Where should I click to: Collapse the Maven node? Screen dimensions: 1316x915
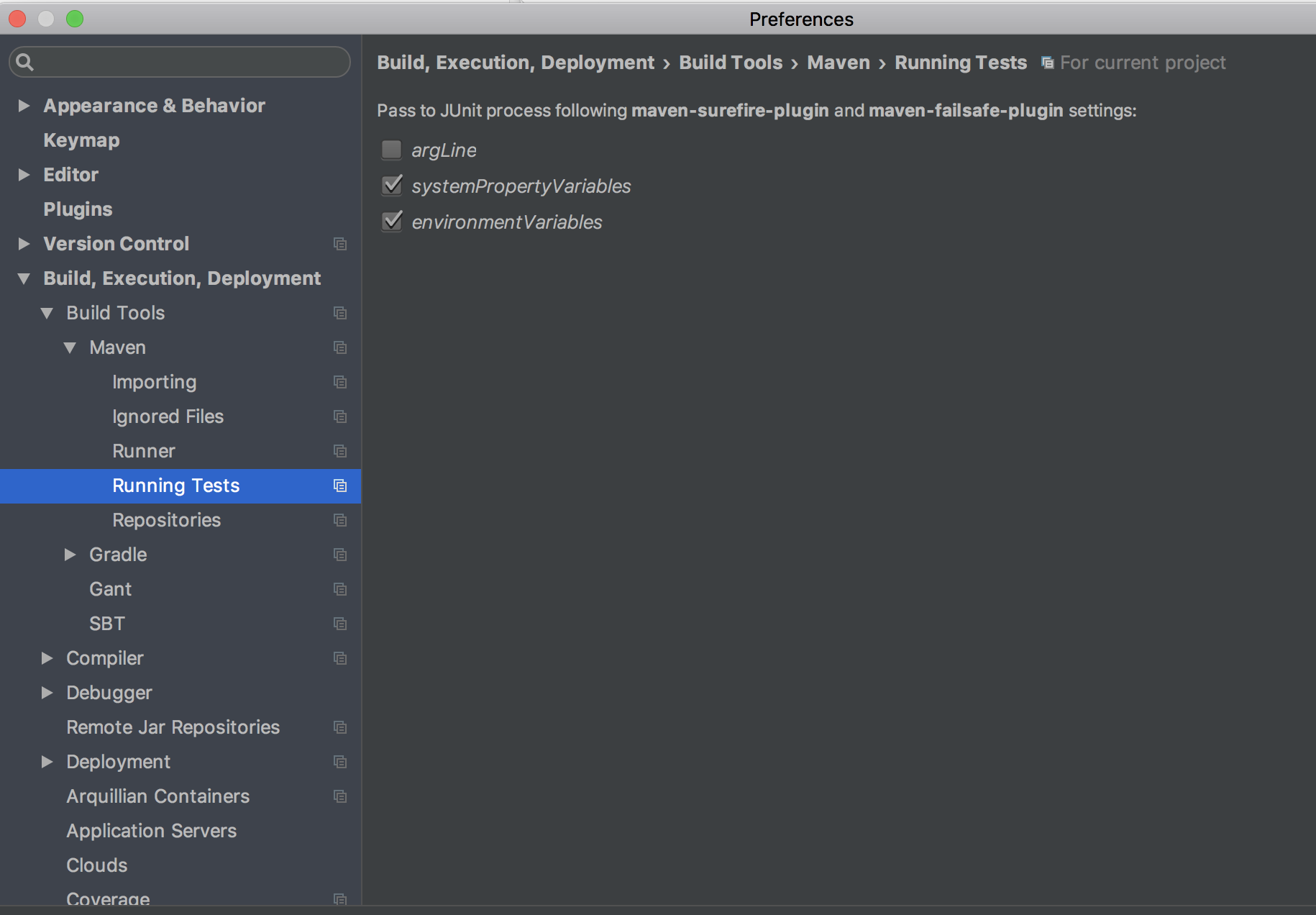click(x=70, y=347)
